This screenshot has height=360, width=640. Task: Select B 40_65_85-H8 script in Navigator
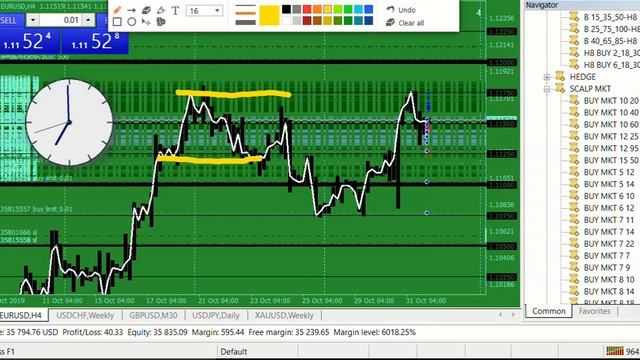pos(610,41)
